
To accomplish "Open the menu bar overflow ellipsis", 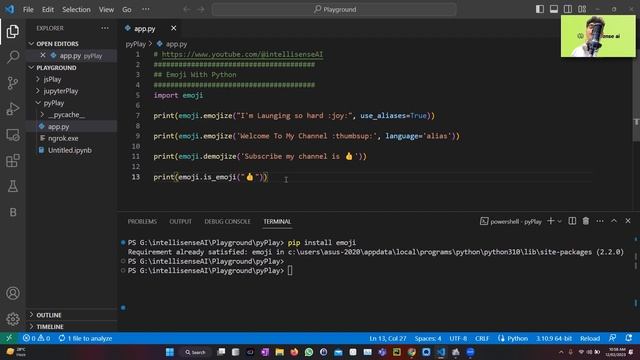I will (145, 9).
